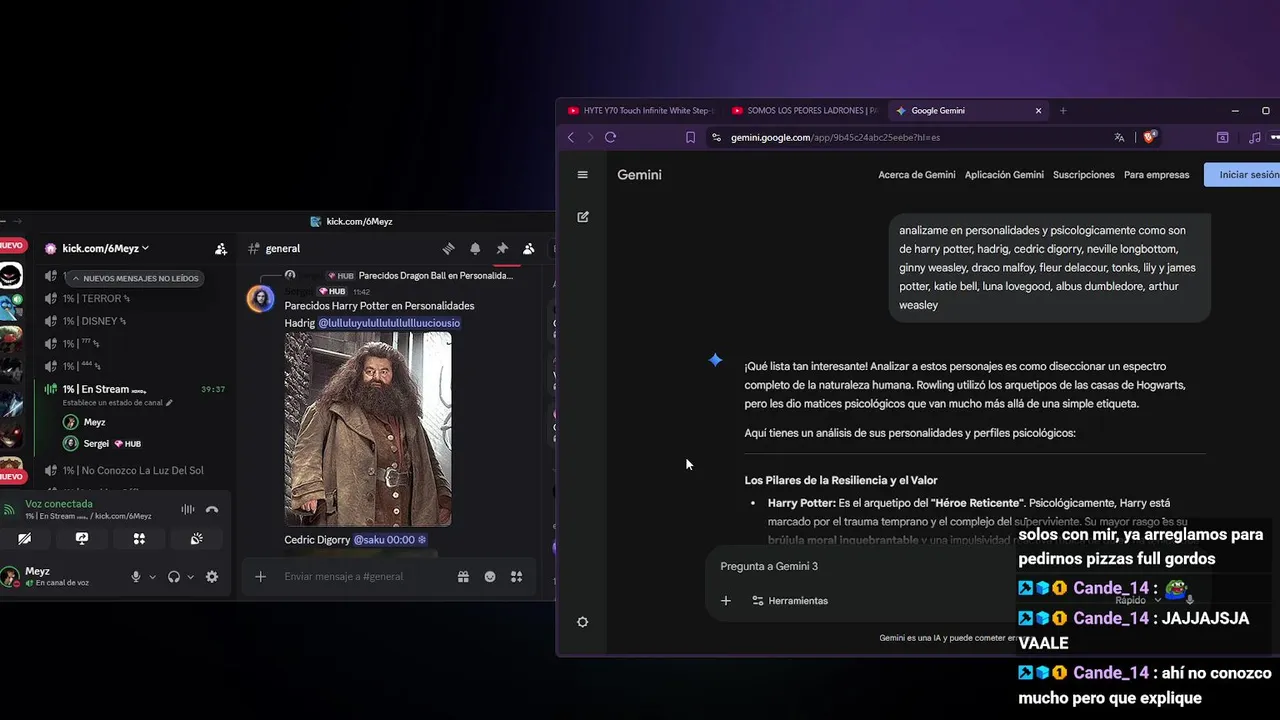1280x720 pixels.
Task: Start screen share in Discord
Action: (x=82, y=538)
